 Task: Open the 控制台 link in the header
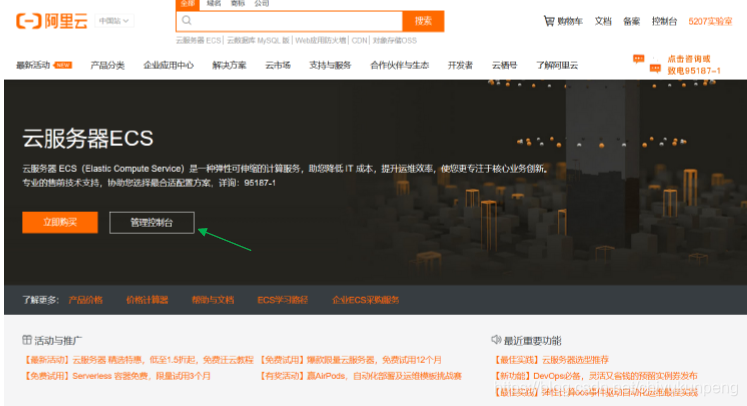coord(665,21)
